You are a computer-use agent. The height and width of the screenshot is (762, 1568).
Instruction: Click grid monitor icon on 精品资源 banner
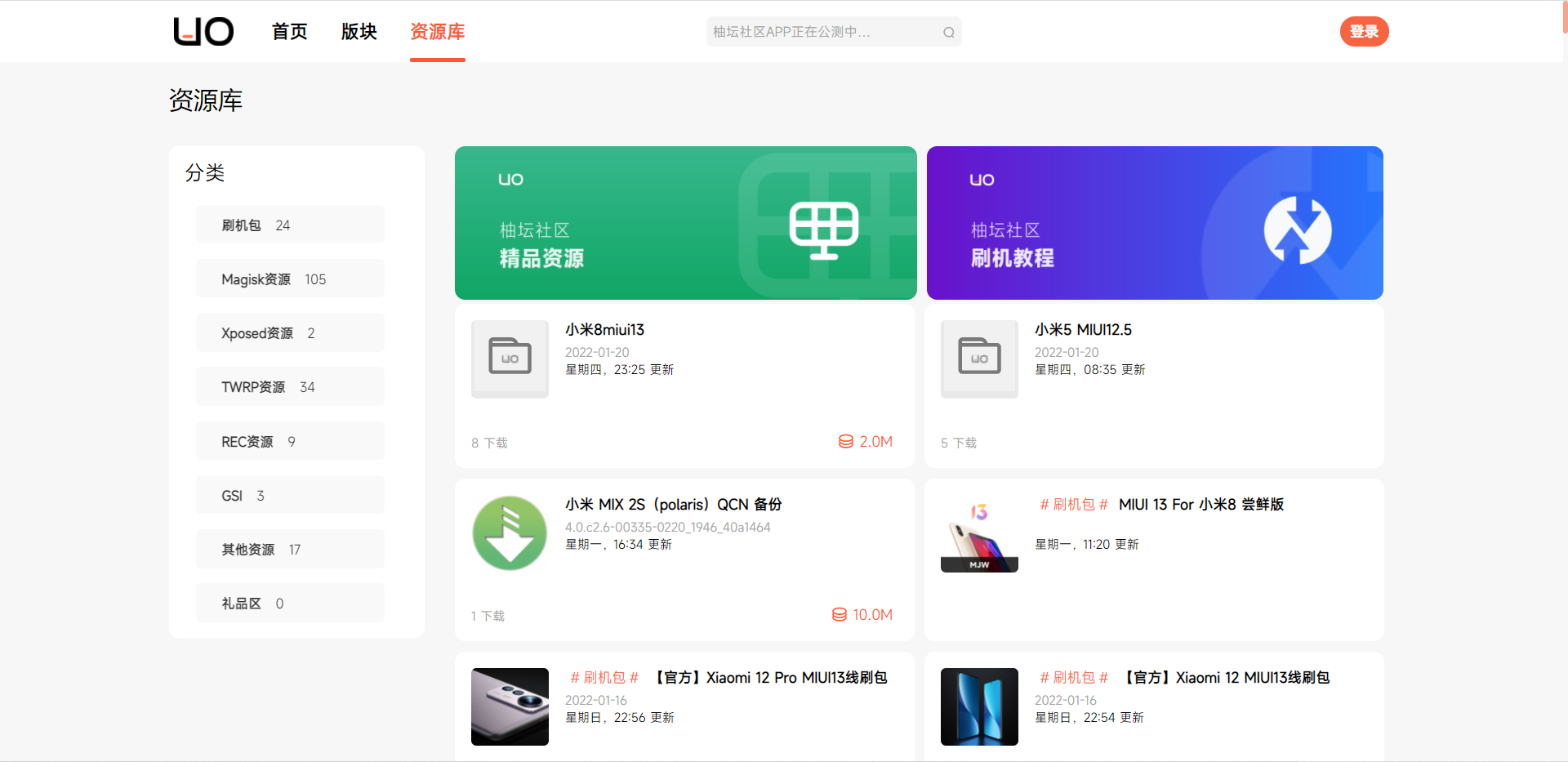coord(823,229)
